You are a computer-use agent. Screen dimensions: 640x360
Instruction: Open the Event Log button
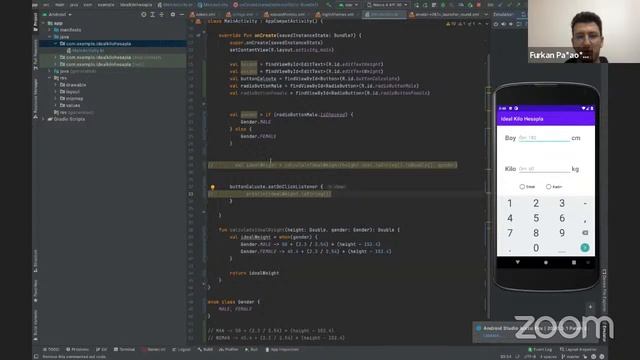pyautogui.click(x=540, y=349)
